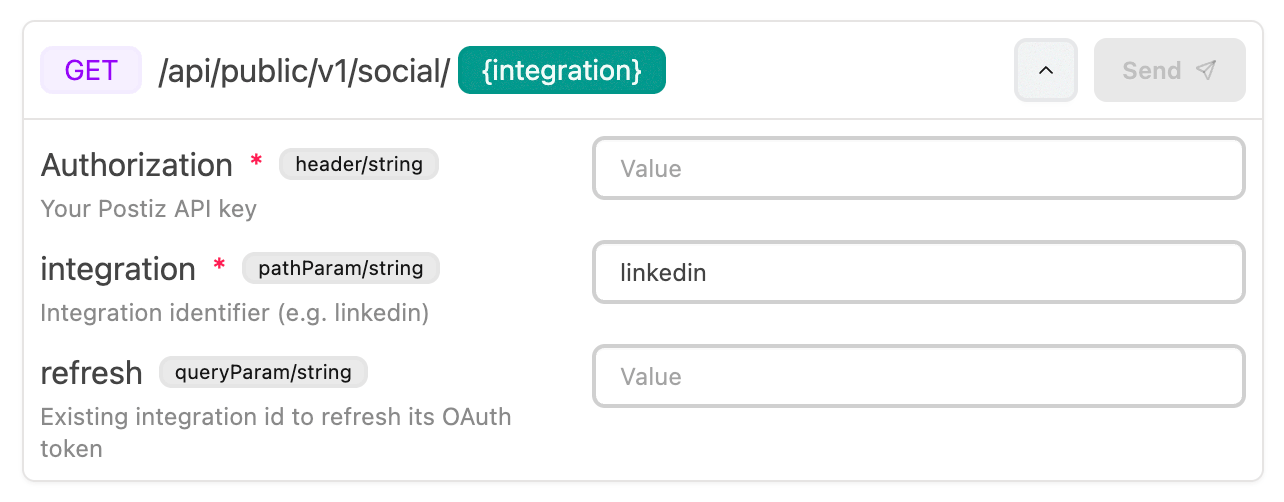Click the paper plane icon in Send
Image resolution: width=1284 pixels, height=502 pixels.
point(1207,70)
